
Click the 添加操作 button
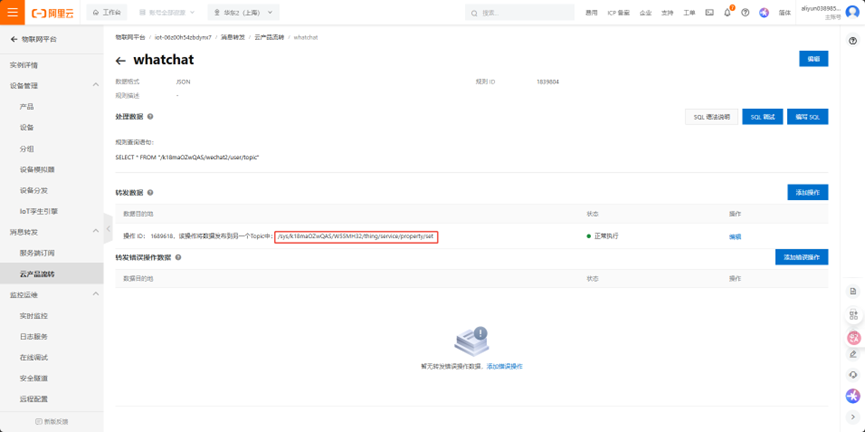click(x=808, y=193)
